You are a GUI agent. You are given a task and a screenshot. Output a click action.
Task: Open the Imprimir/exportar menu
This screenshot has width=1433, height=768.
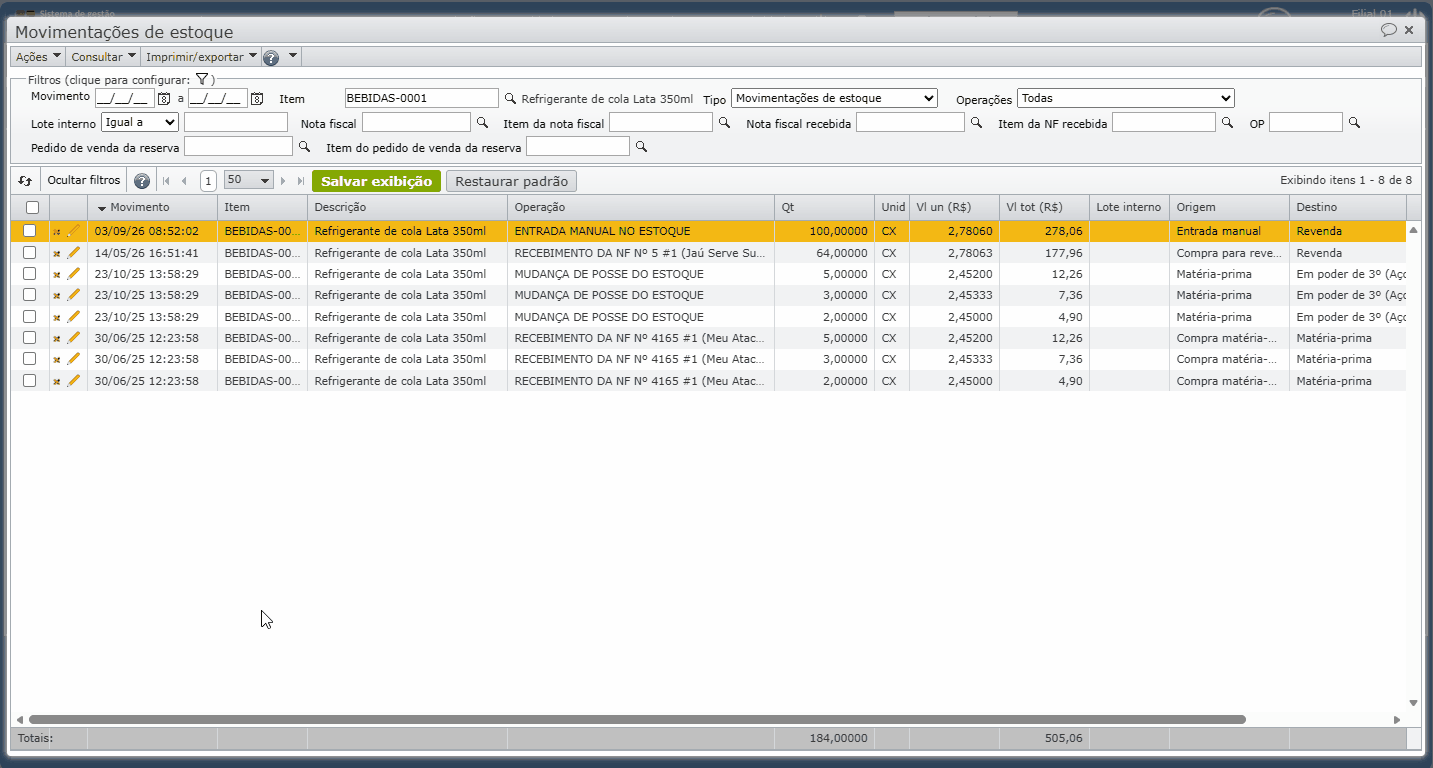(x=202, y=57)
